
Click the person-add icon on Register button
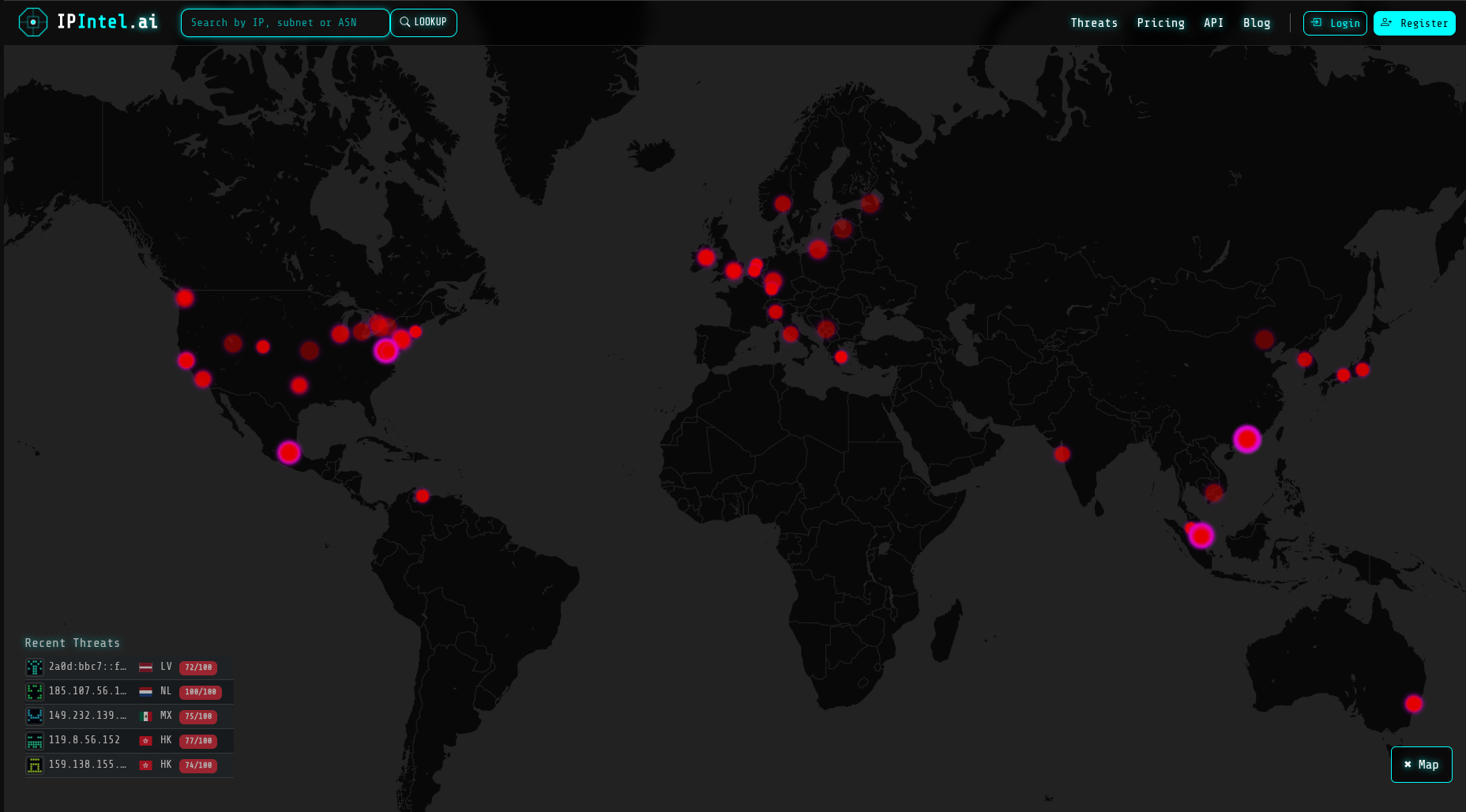[x=1386, y=23]
